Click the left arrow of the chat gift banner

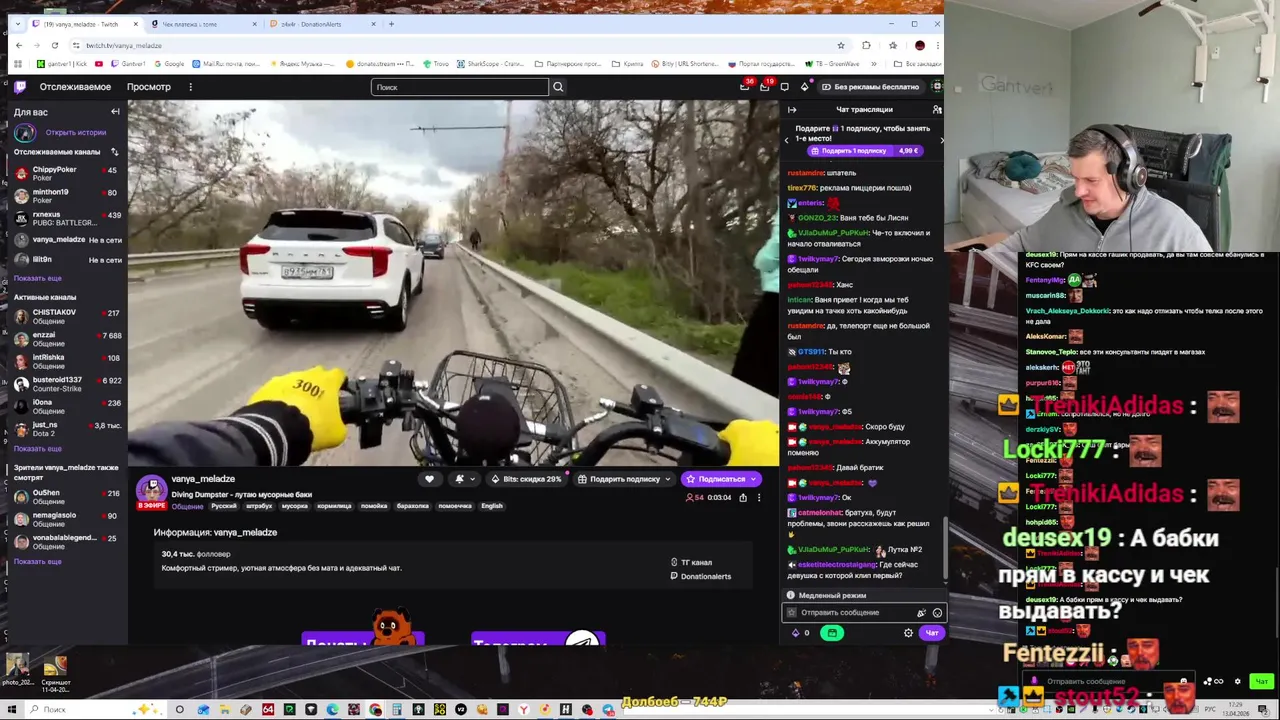tap(786, 140)
